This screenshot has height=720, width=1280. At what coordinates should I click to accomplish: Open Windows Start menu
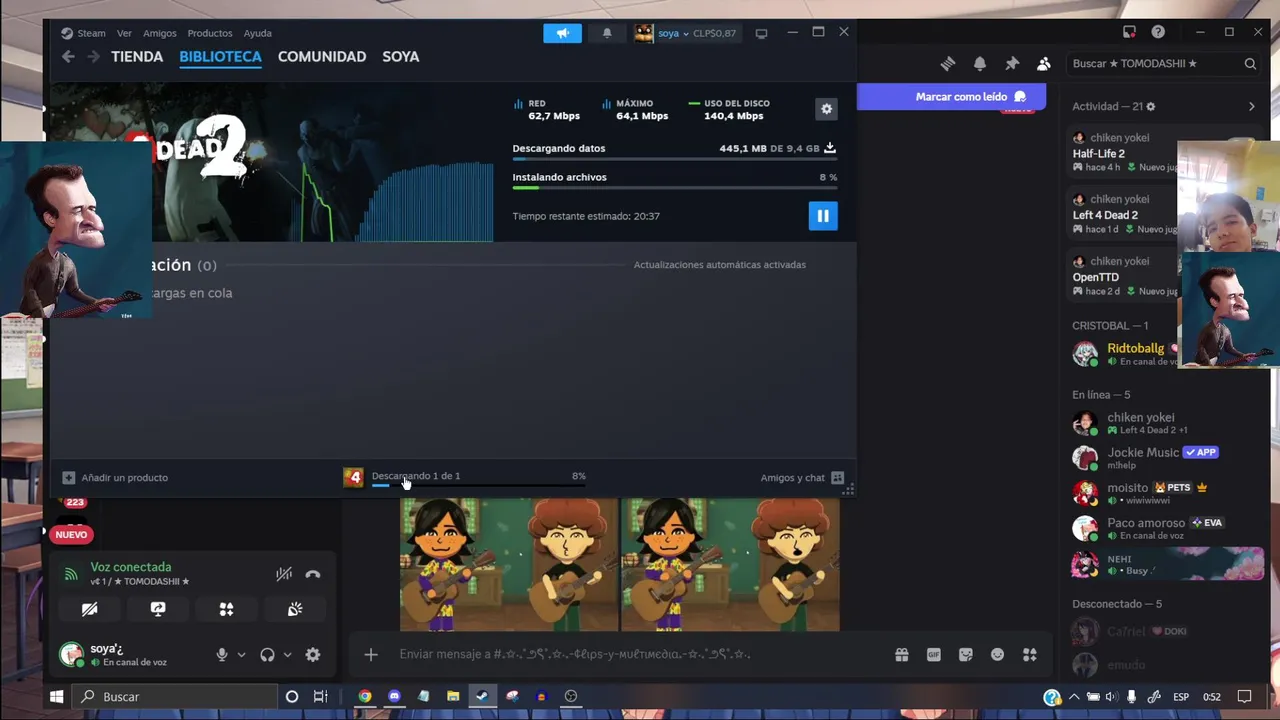(x=57, y=697)
